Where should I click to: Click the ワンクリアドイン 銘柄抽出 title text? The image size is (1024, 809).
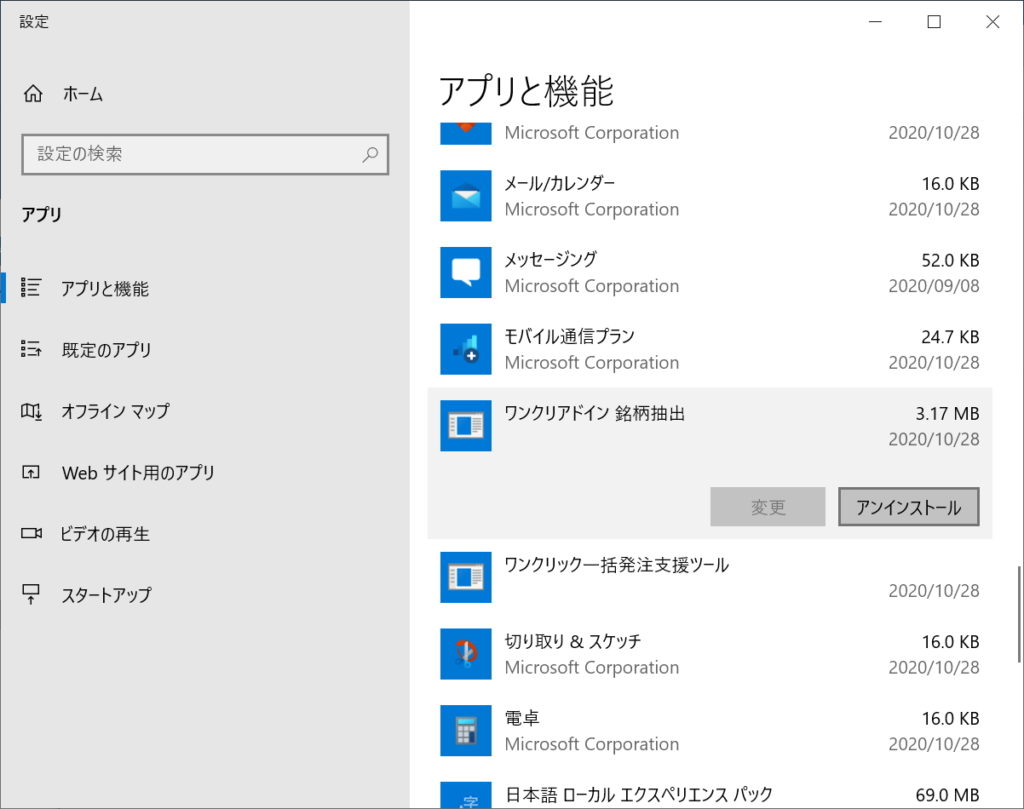click(594, 413)
